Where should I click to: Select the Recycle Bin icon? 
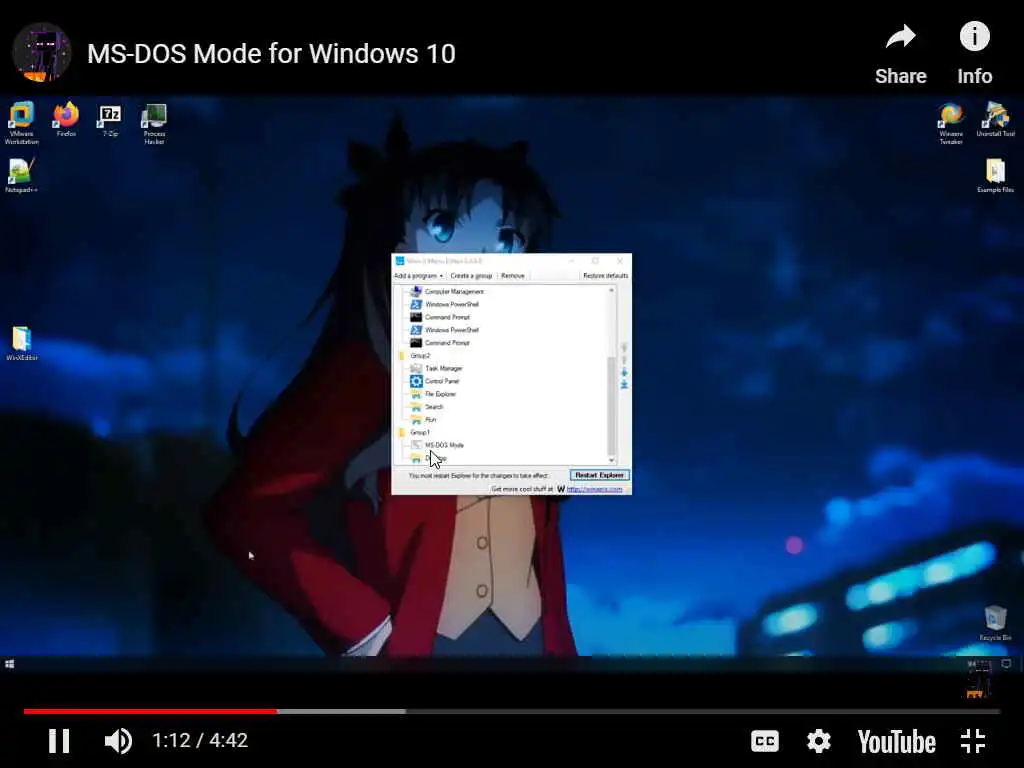point(995,623)
